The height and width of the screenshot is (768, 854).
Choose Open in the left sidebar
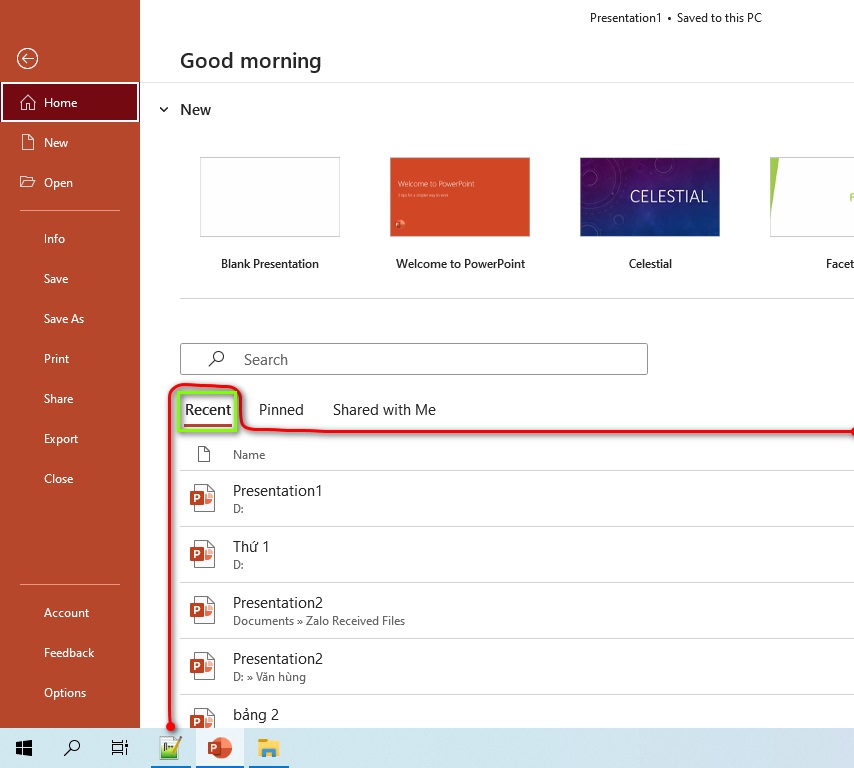pos(70,182)
